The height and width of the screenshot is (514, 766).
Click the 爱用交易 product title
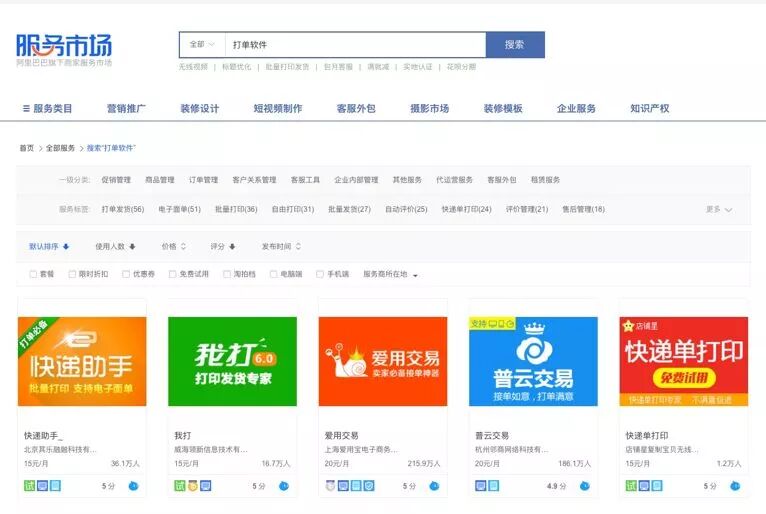tap(341, 435)
